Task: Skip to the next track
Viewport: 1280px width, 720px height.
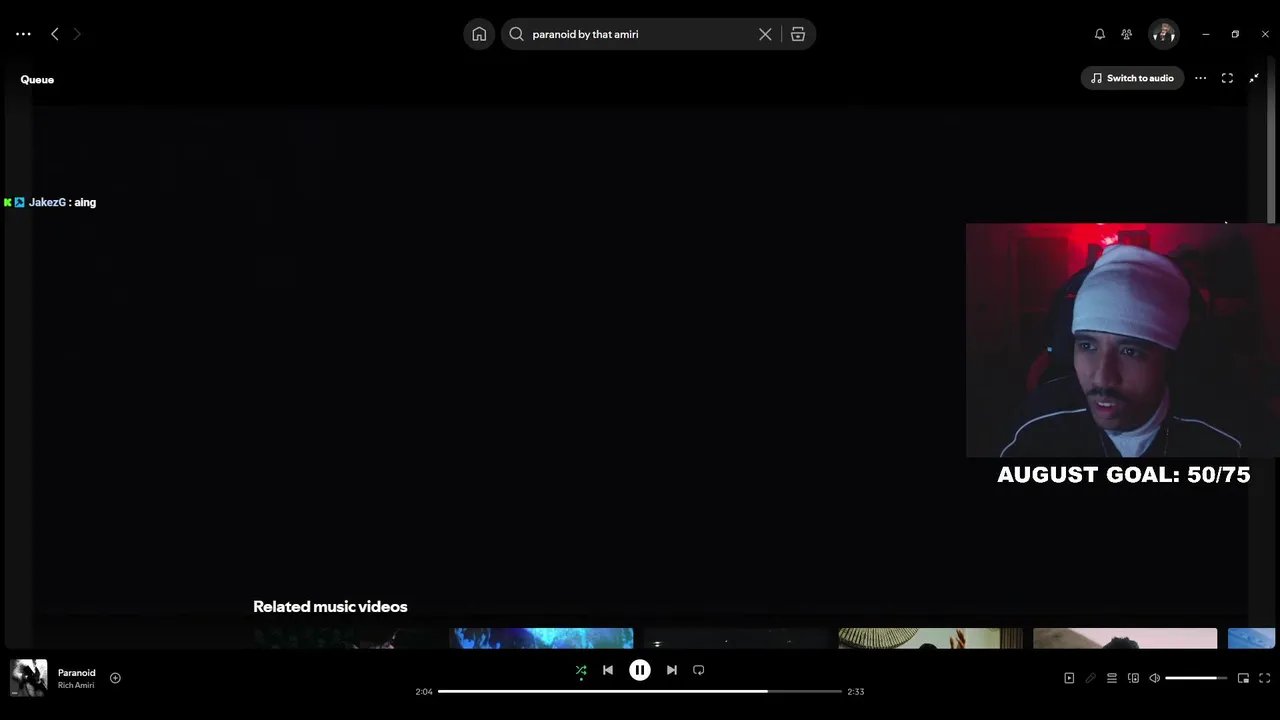Action: tap(672, 670)
